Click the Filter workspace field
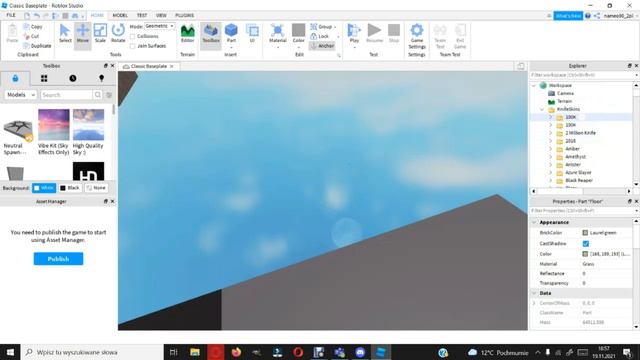The height and width of the screenshot is (360, 640). 582,75
